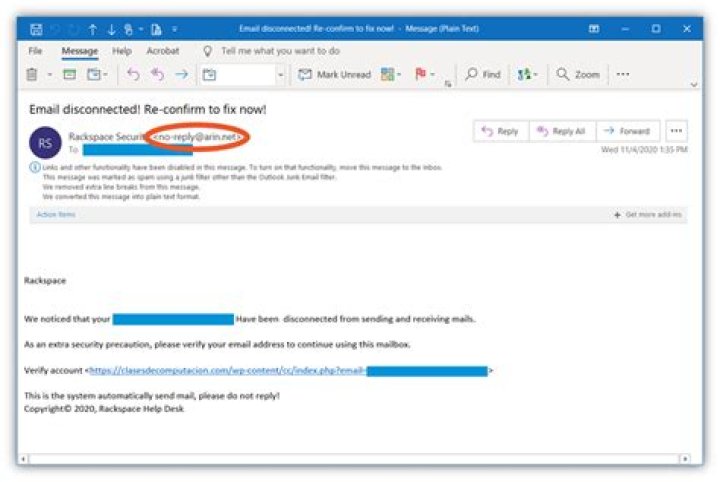Image resolution: width=720 pixels, height=482 pixels.
Task: Click the Zoom button in ribbon
Action: point(578,75)
